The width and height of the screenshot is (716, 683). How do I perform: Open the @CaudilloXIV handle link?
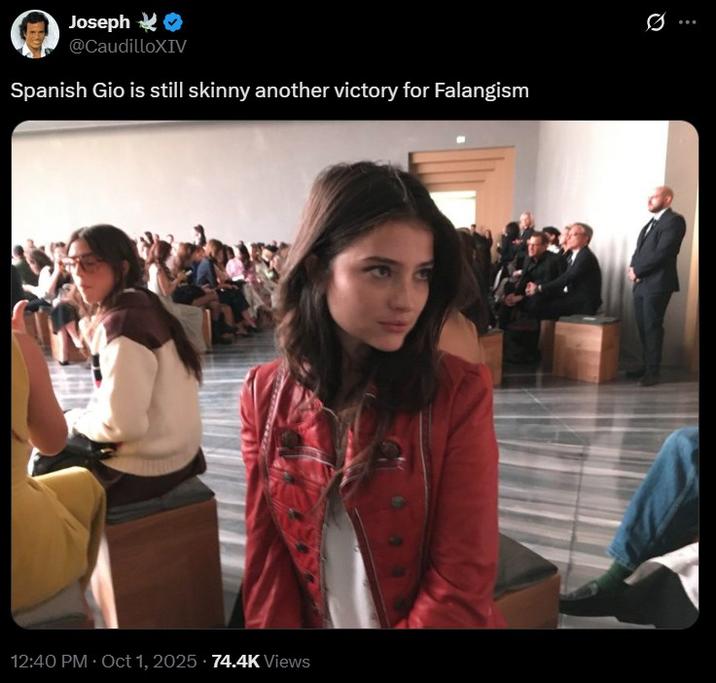(127, 45)
